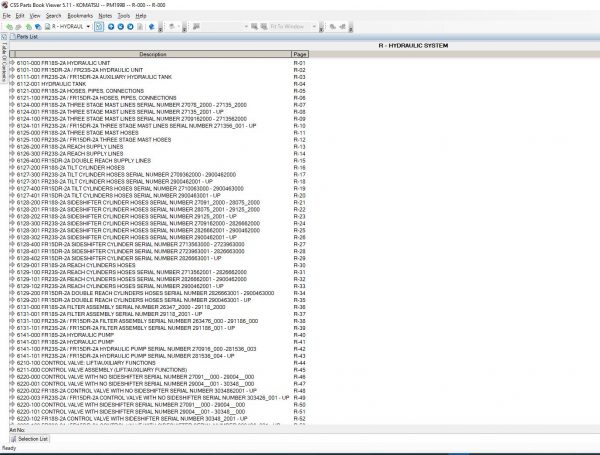Click arrow icon of 6126-400 DOUBLE REACH SUPPLY LINES
This screenshot has height=455, width=600.
(x=12, y=160)
